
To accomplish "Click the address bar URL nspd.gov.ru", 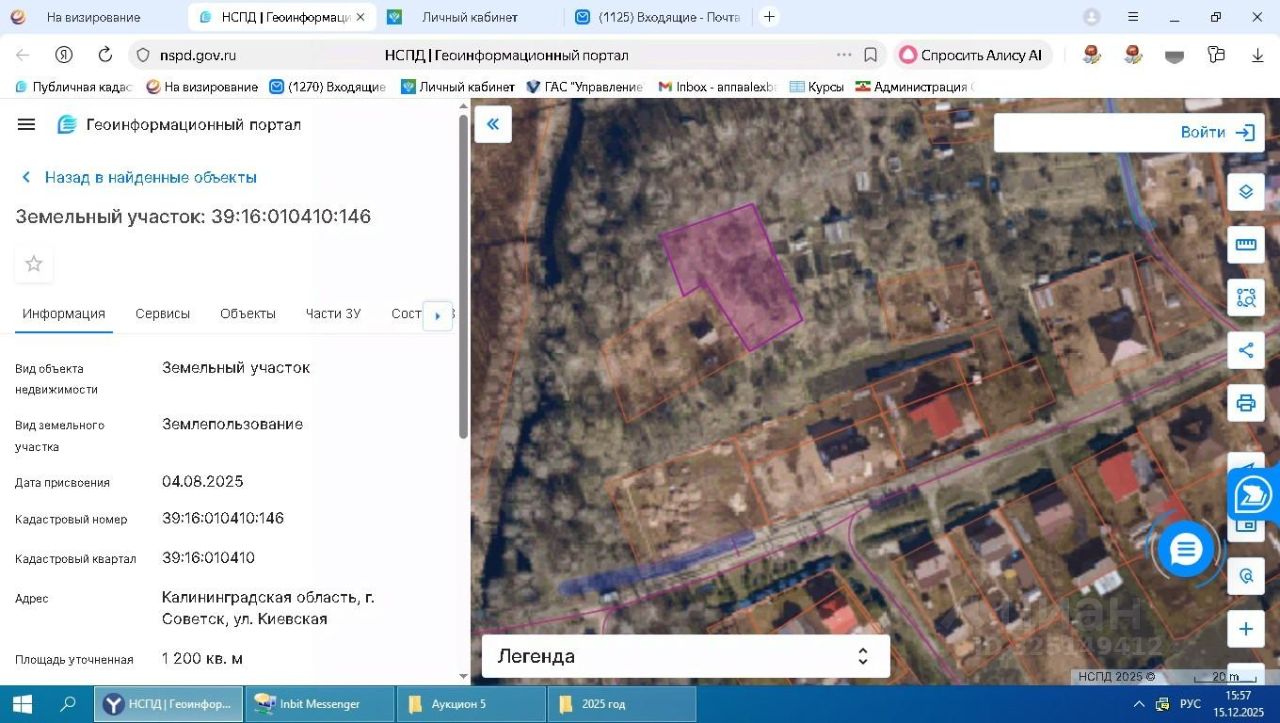I will tap(198, 55).
